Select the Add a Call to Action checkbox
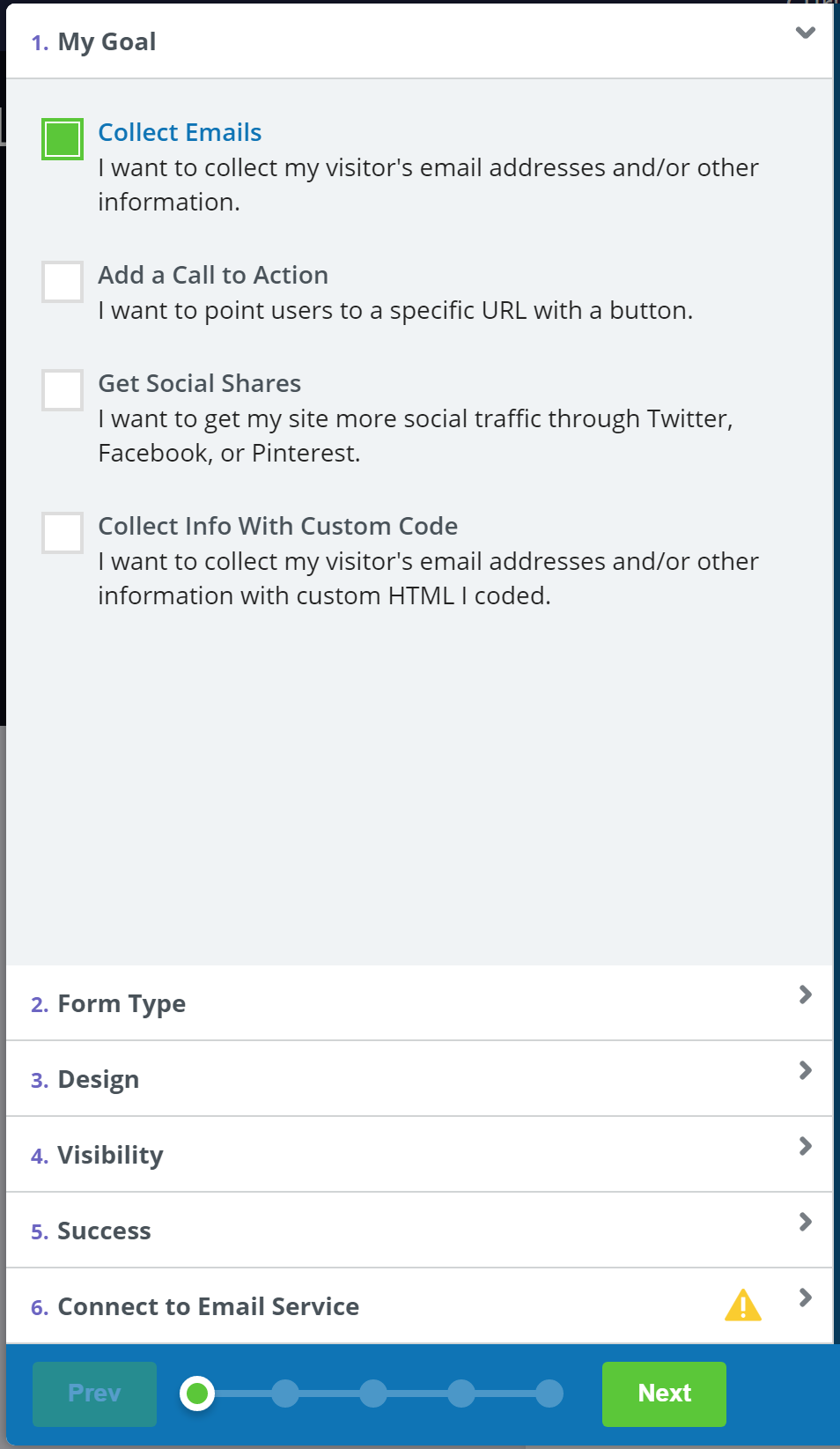This screenshot has height=1449, width=840. (x=63, y=282)
